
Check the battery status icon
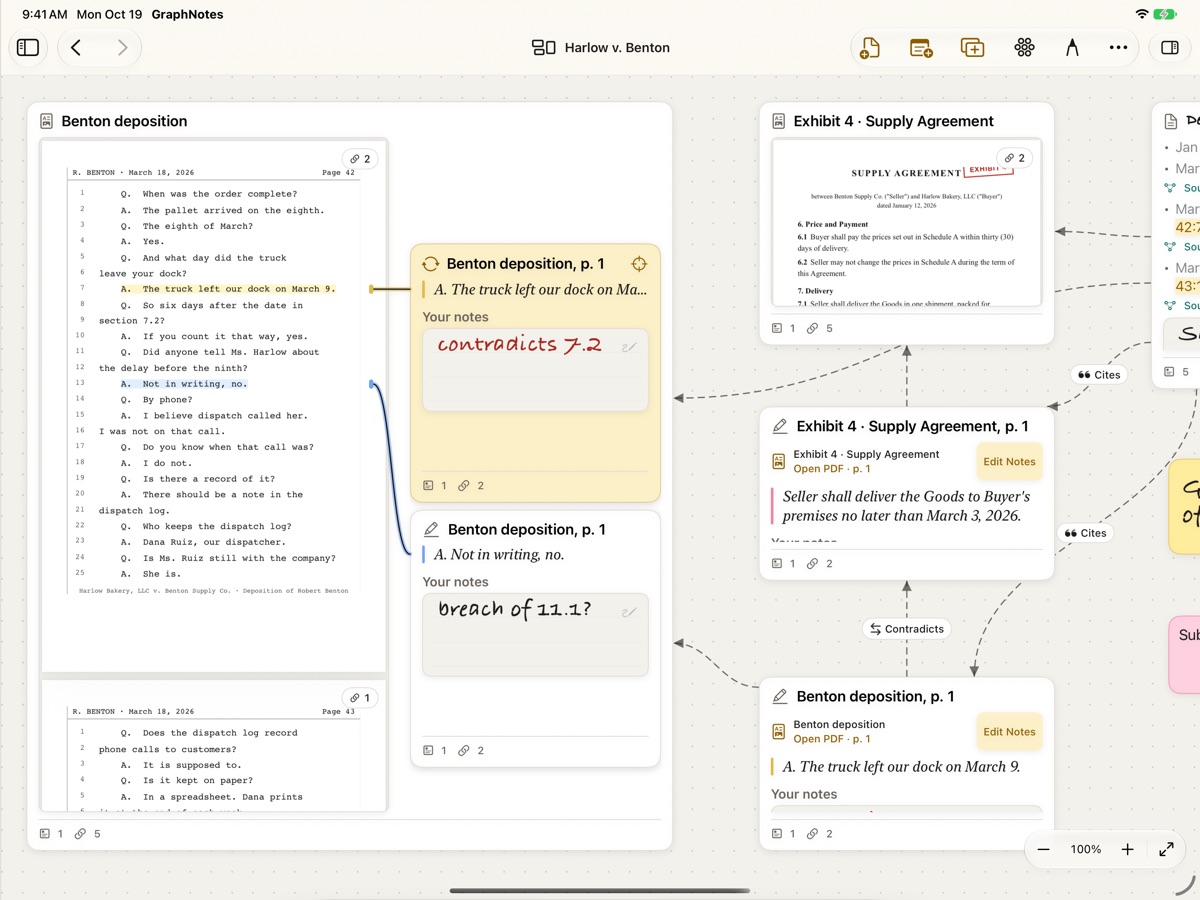pyautogui.click(x=1165, y=14)
